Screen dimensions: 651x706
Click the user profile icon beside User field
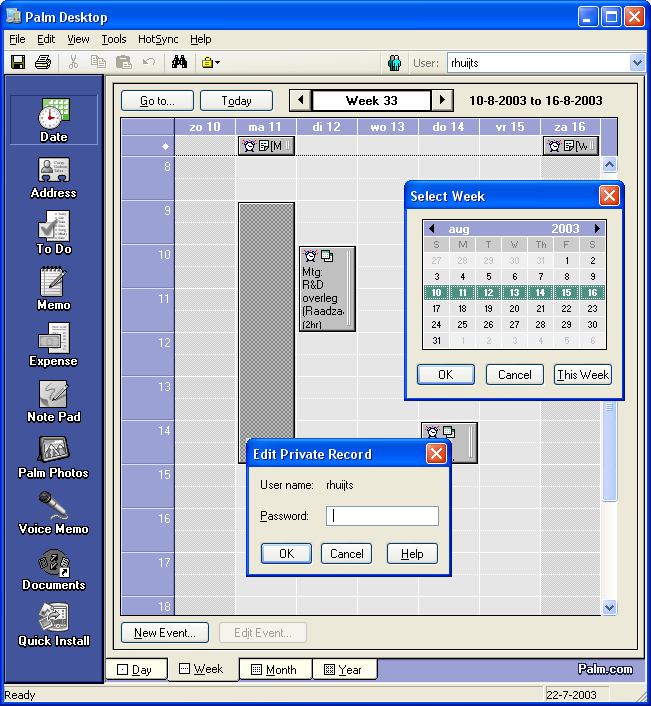point(394,63)
